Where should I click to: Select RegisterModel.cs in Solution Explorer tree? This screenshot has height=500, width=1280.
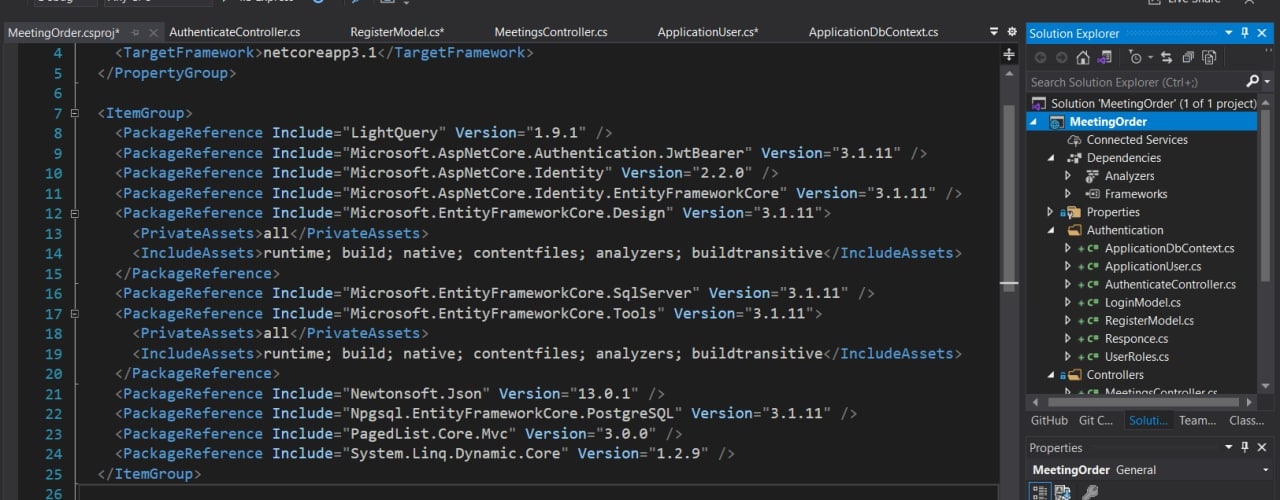1149,320
